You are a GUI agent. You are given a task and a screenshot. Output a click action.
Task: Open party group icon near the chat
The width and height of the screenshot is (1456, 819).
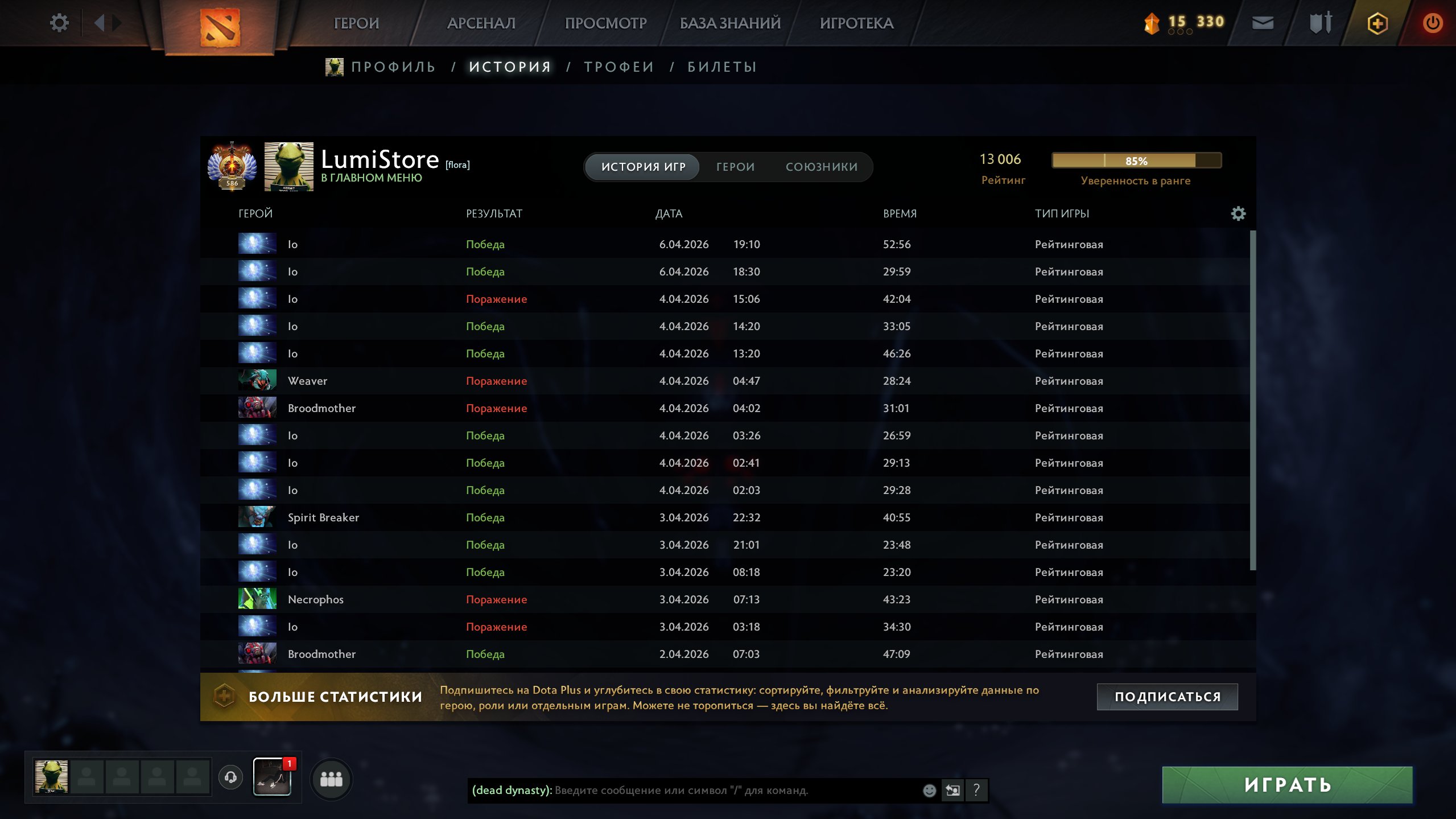coord(331,779)
